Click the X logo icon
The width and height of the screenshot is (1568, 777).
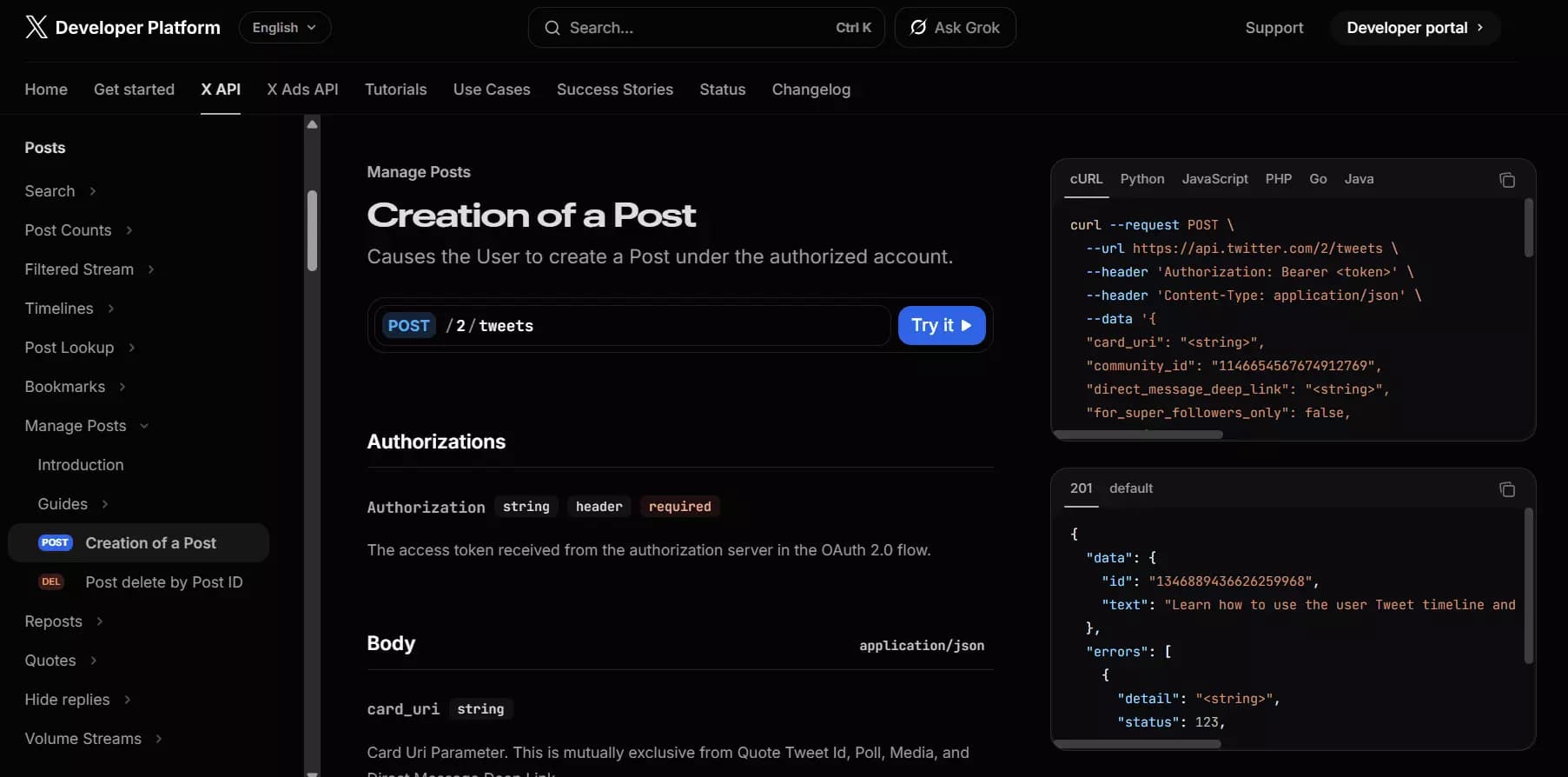point(36,27)
